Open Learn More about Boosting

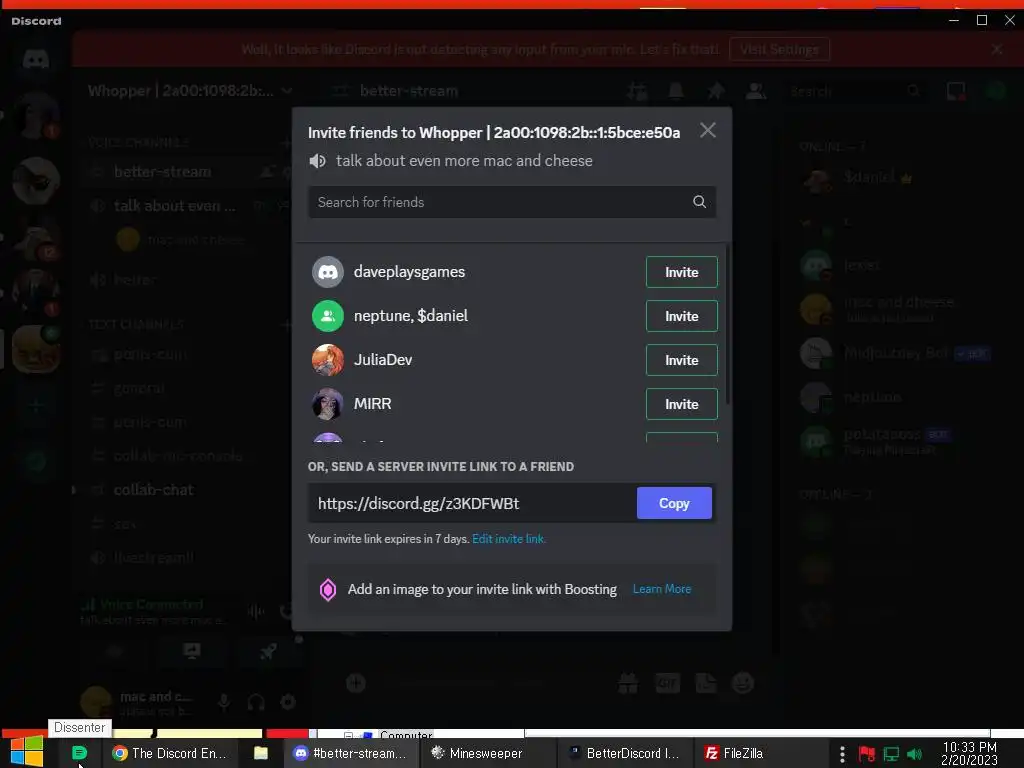point(662,589)
